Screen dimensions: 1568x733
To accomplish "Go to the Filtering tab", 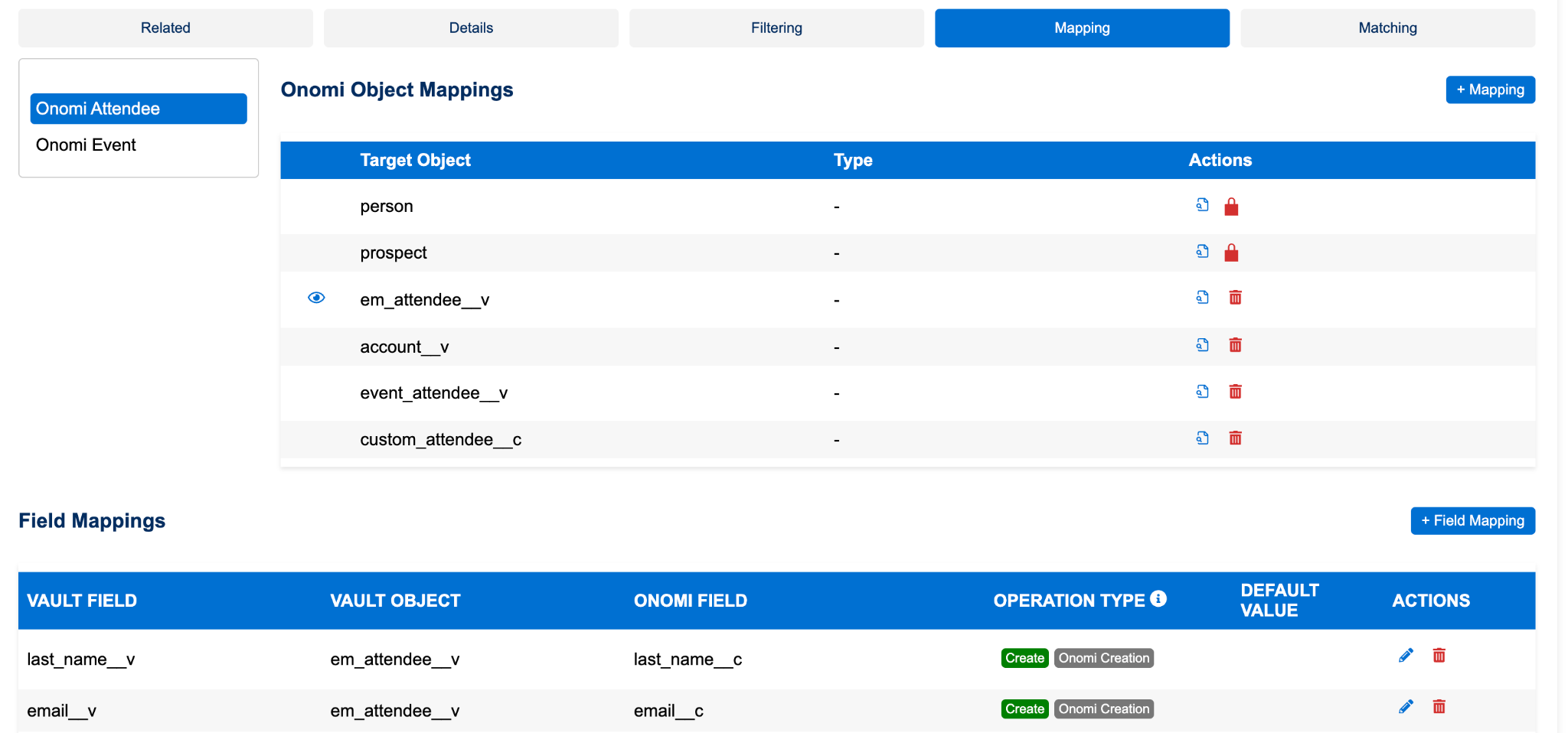I will 776,28.
